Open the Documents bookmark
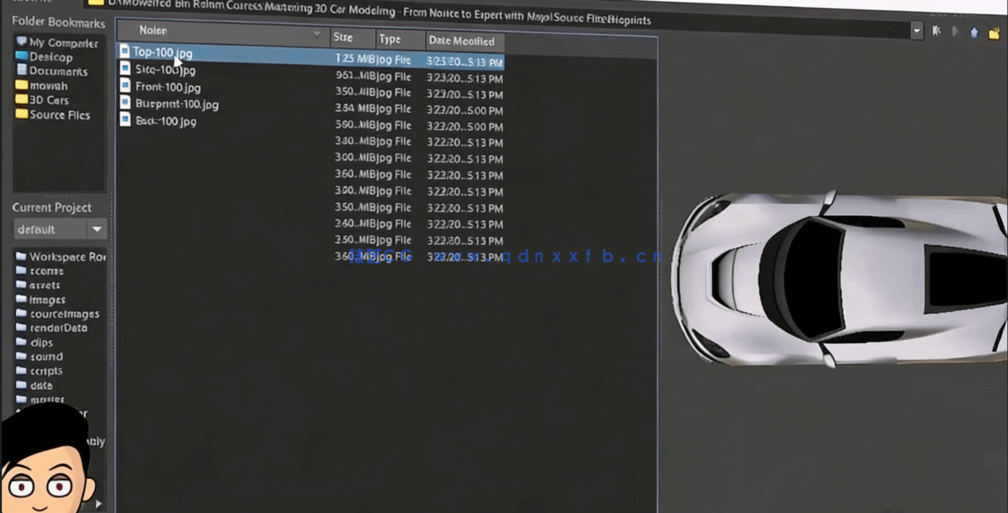This screenshot has width=1008, height=513. click(x=58, y=71)
